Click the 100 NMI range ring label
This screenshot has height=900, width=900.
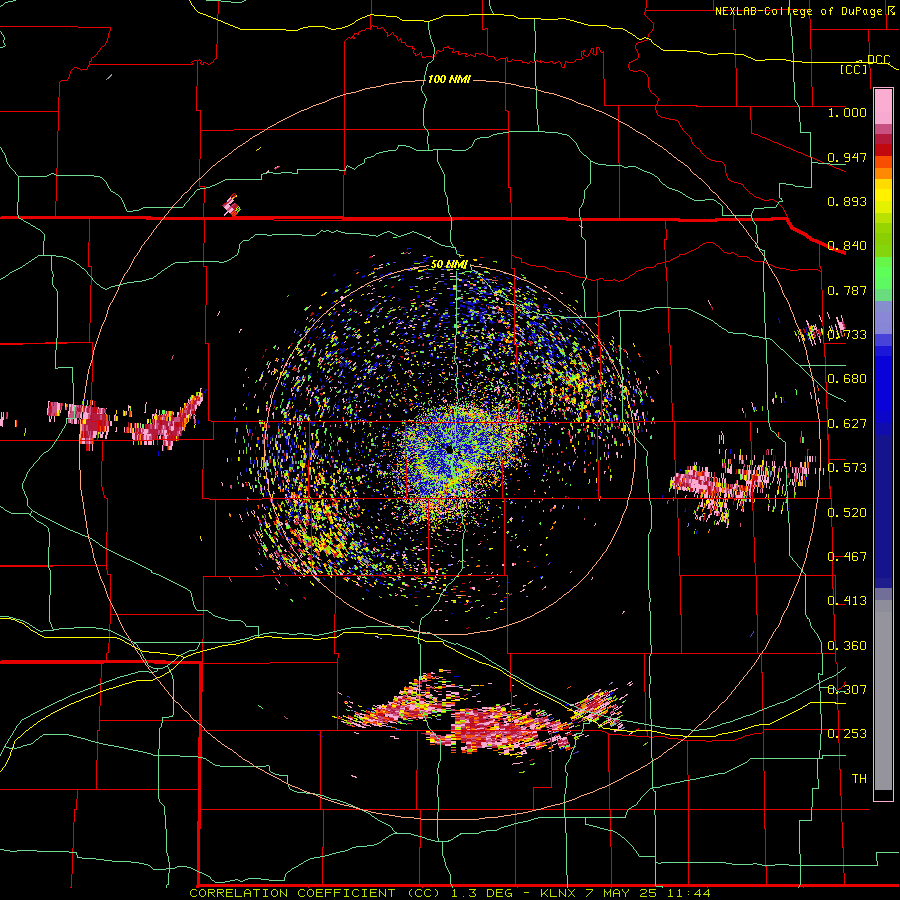pos(449,79)
